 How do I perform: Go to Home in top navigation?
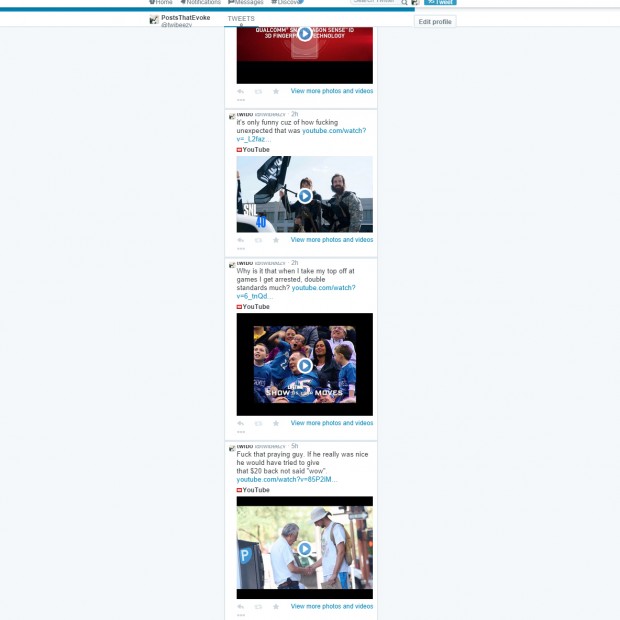point(161,2)
